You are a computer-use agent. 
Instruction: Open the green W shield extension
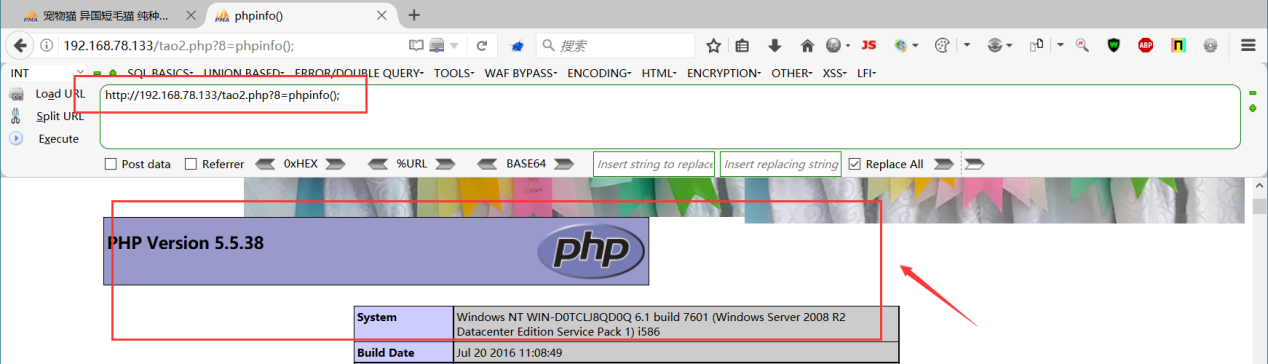(1114, 46)
